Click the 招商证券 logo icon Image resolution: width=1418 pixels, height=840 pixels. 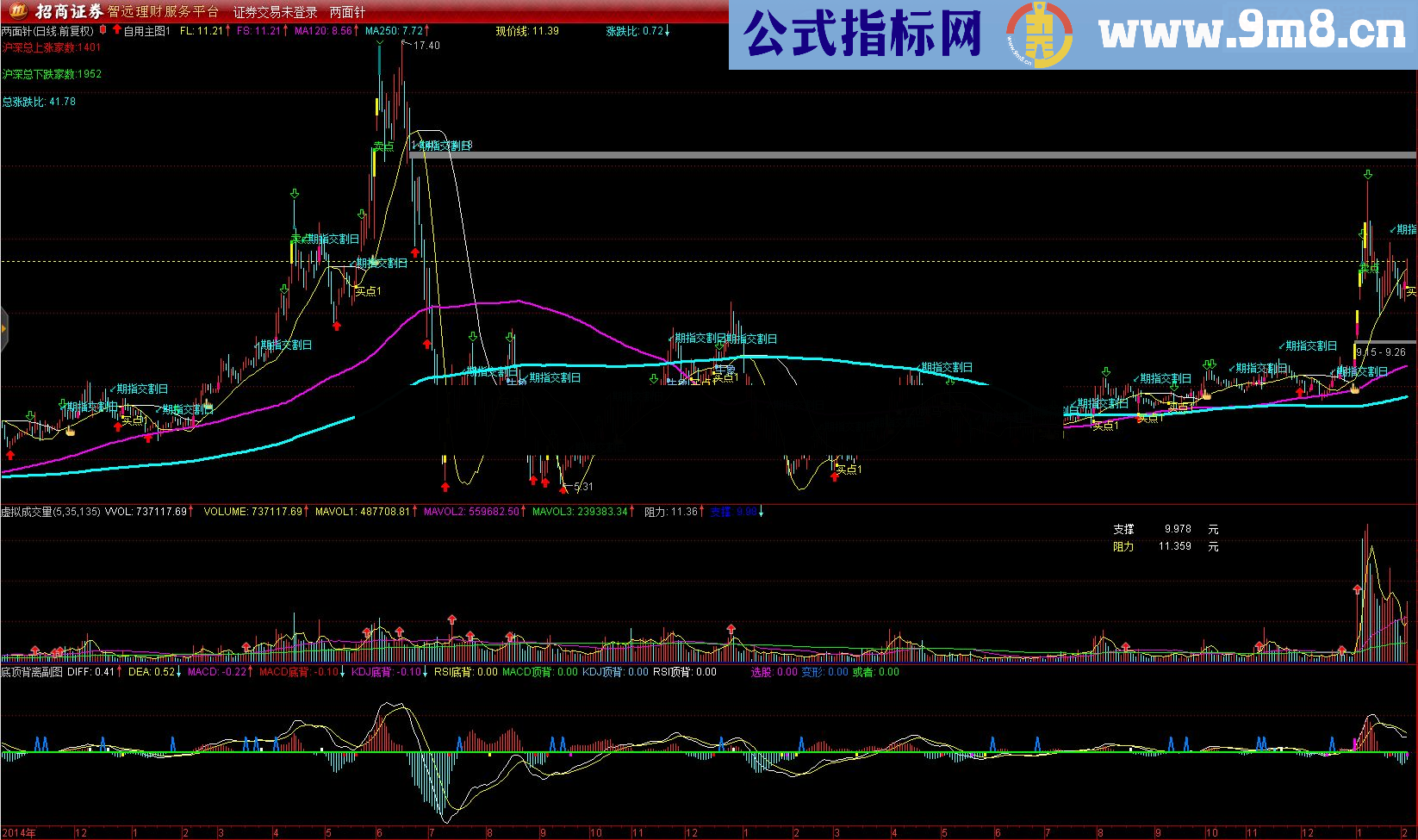19,9
